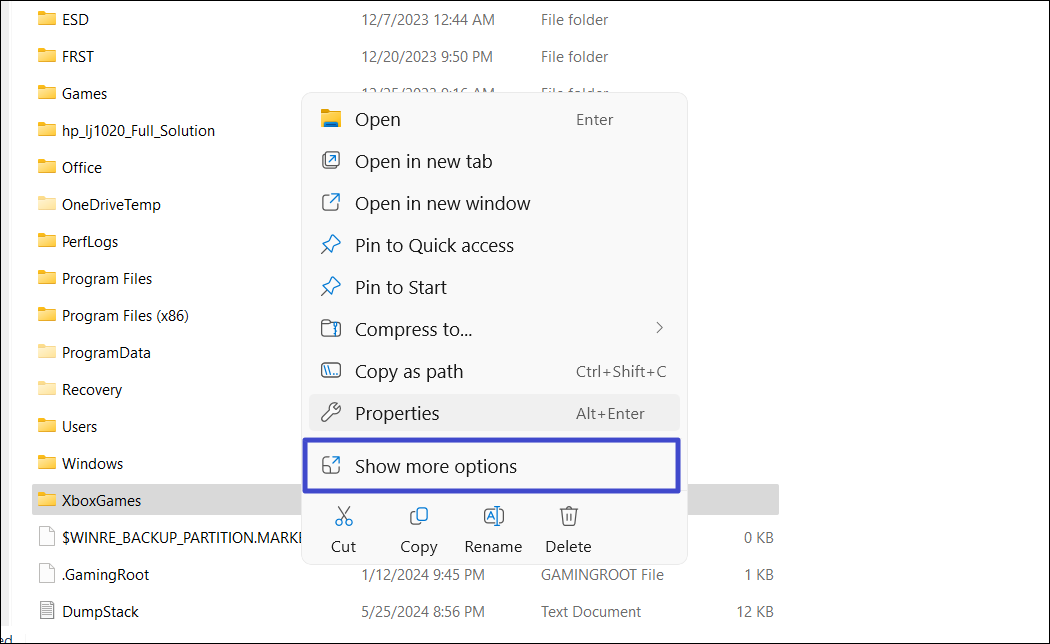Expand the Compress to submenu arrow
Screen dimensions: 1050x644
(659, 328)
